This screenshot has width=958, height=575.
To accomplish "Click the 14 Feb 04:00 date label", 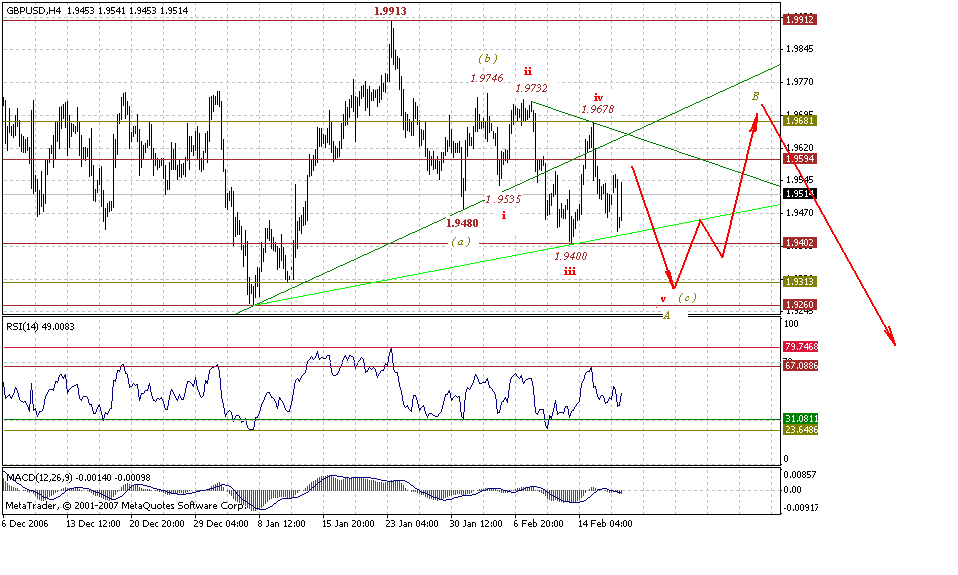I will 605,524.
